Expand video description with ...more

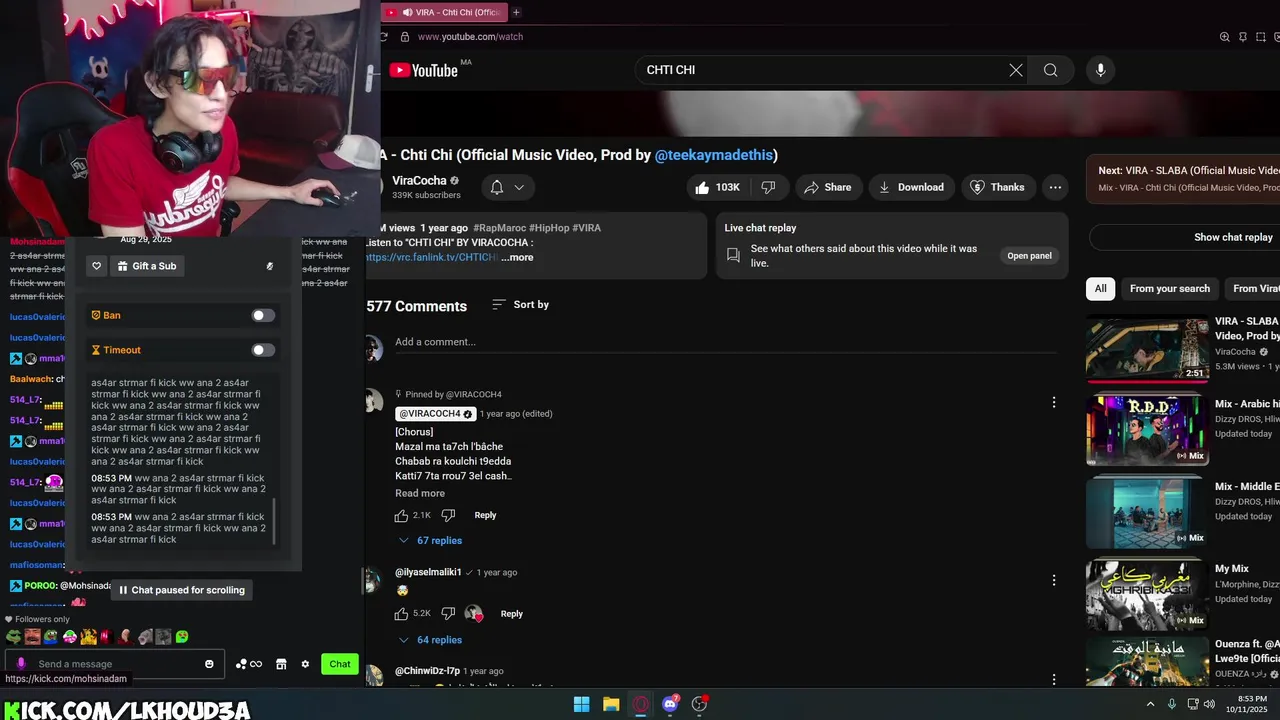coord(517,257)
